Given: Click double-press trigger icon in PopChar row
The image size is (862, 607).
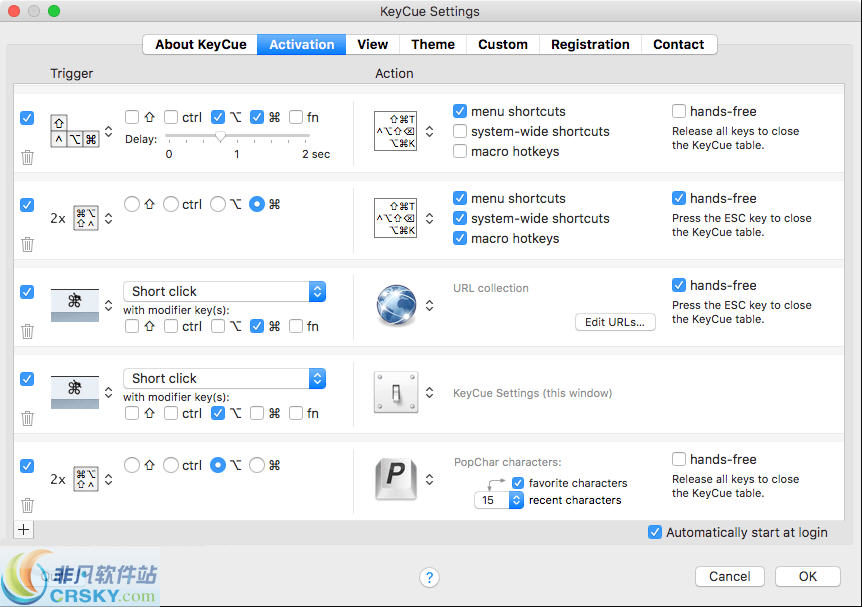Looking at the screenshot, I should 86,479.
